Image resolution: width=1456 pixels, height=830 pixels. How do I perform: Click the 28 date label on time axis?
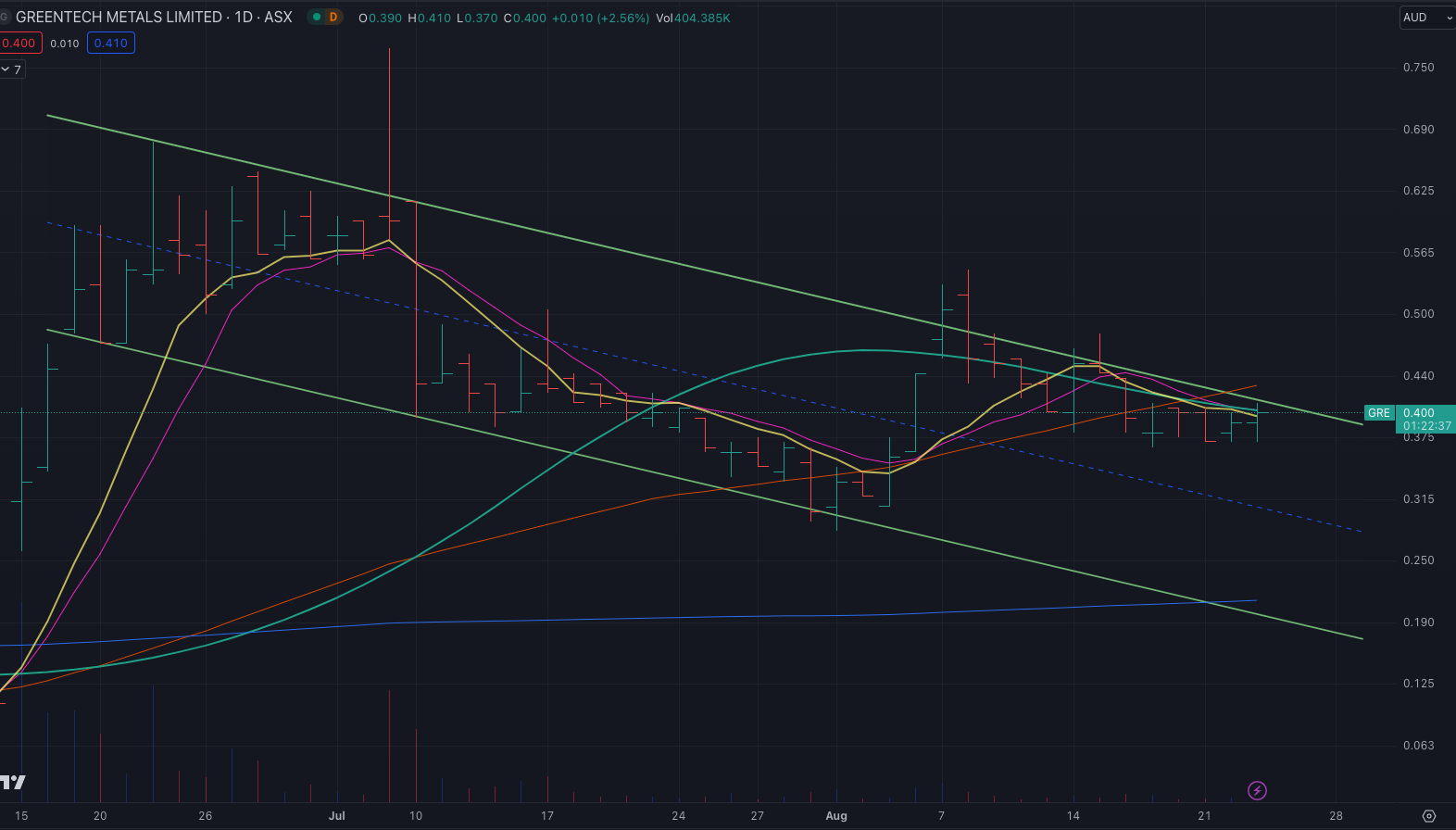pos(1336,816)
